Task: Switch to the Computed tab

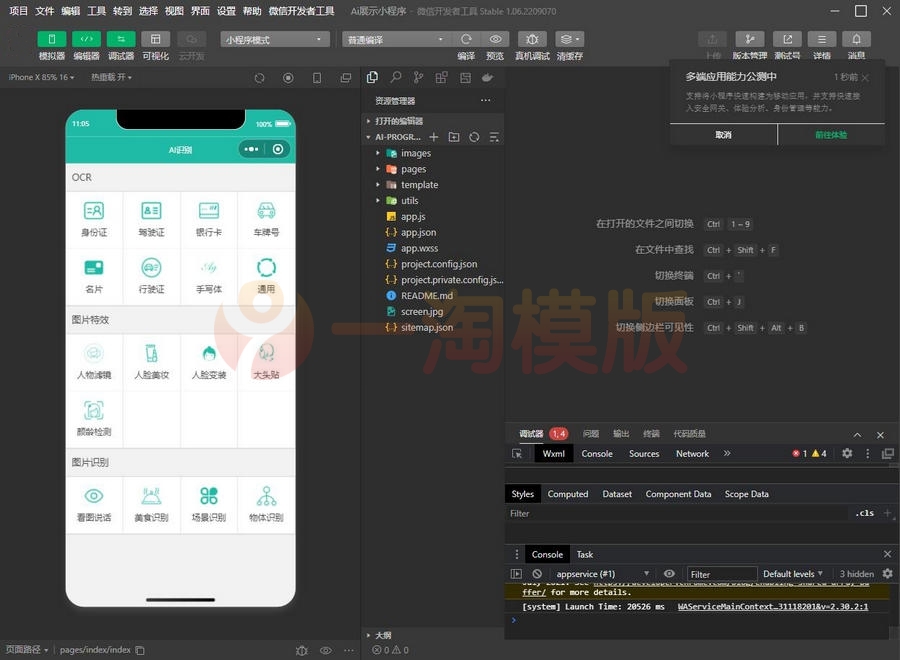Action: pos(568,494)
